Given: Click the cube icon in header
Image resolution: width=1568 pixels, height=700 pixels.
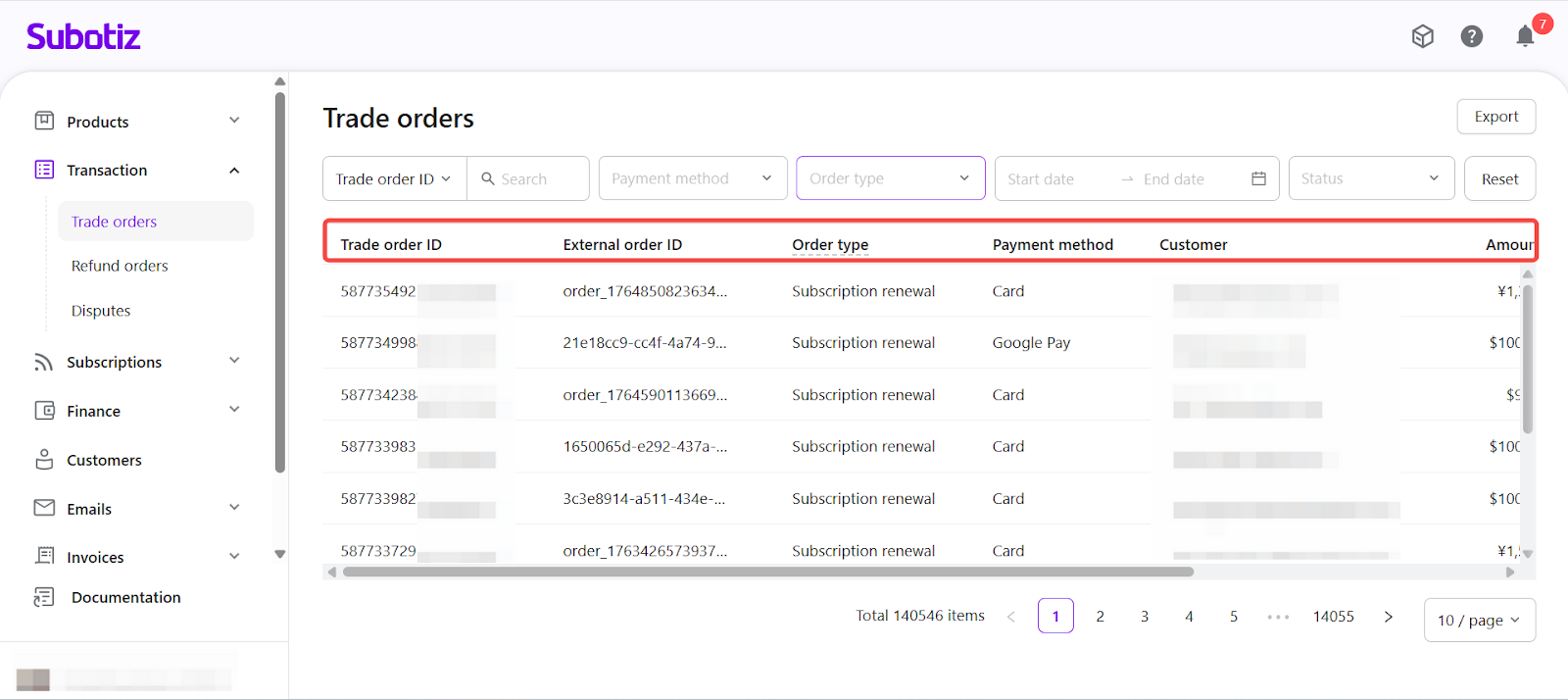Looking at the screenshot, I should (1422, 37).
